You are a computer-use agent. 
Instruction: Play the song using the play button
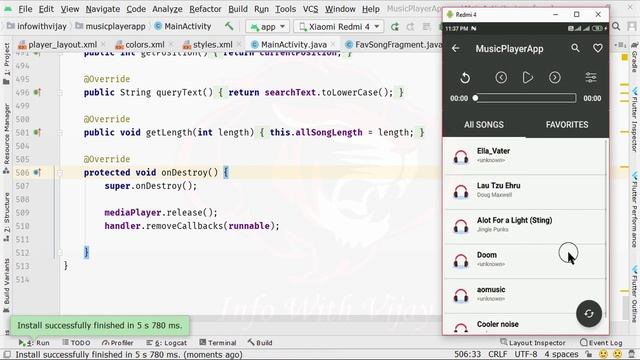pyautogui.click(x=527, y=78)
